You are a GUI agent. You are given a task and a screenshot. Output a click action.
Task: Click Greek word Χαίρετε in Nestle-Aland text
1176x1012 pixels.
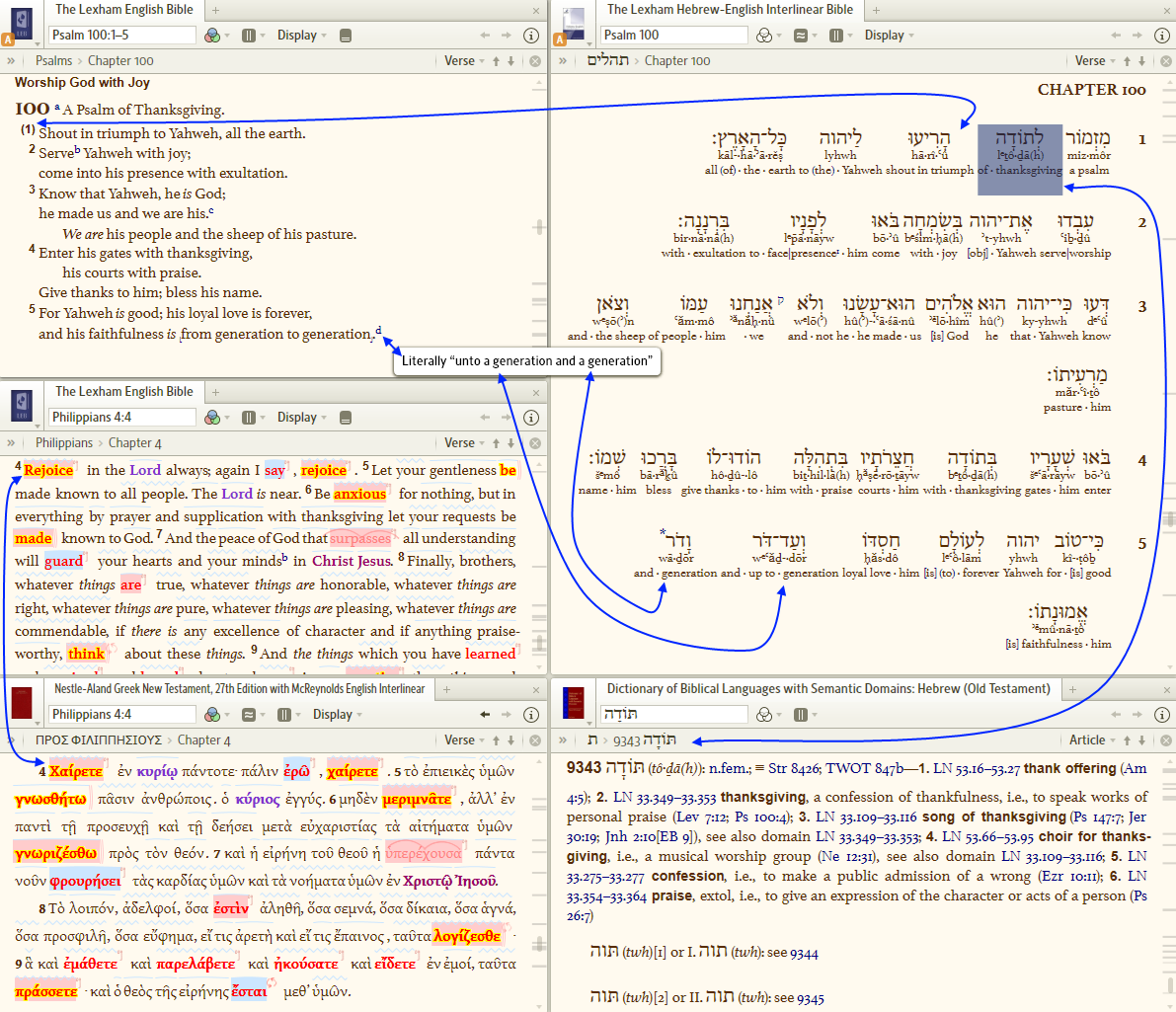76,772
